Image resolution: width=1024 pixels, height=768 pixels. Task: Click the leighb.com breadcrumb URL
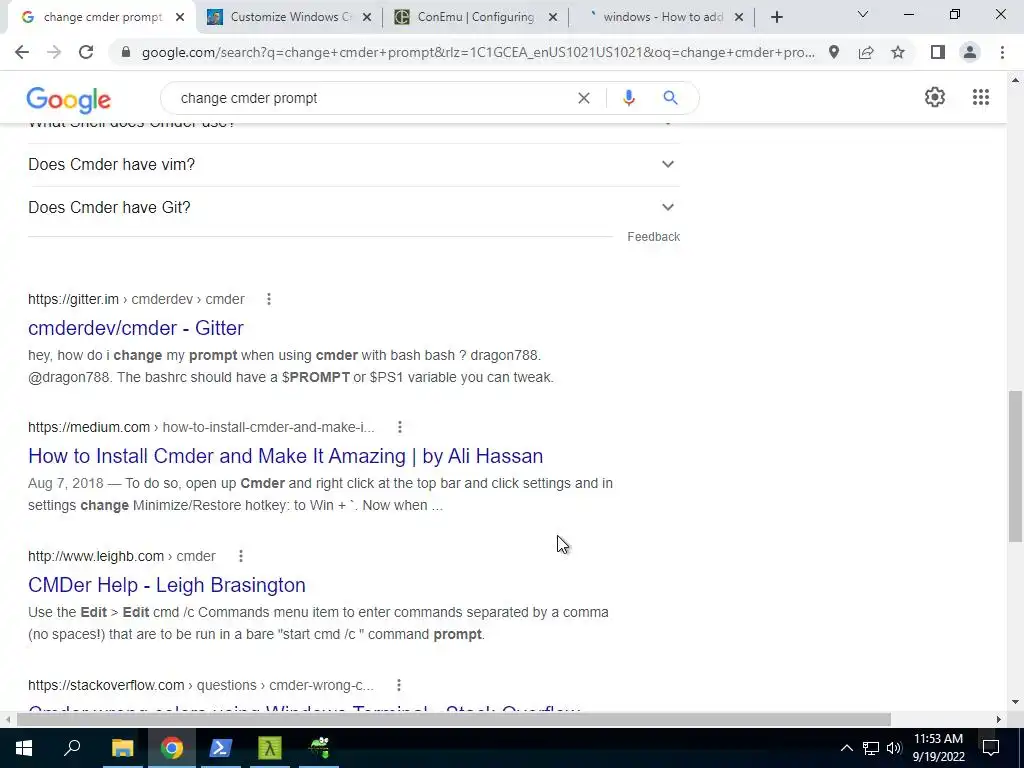click(121, 556)
